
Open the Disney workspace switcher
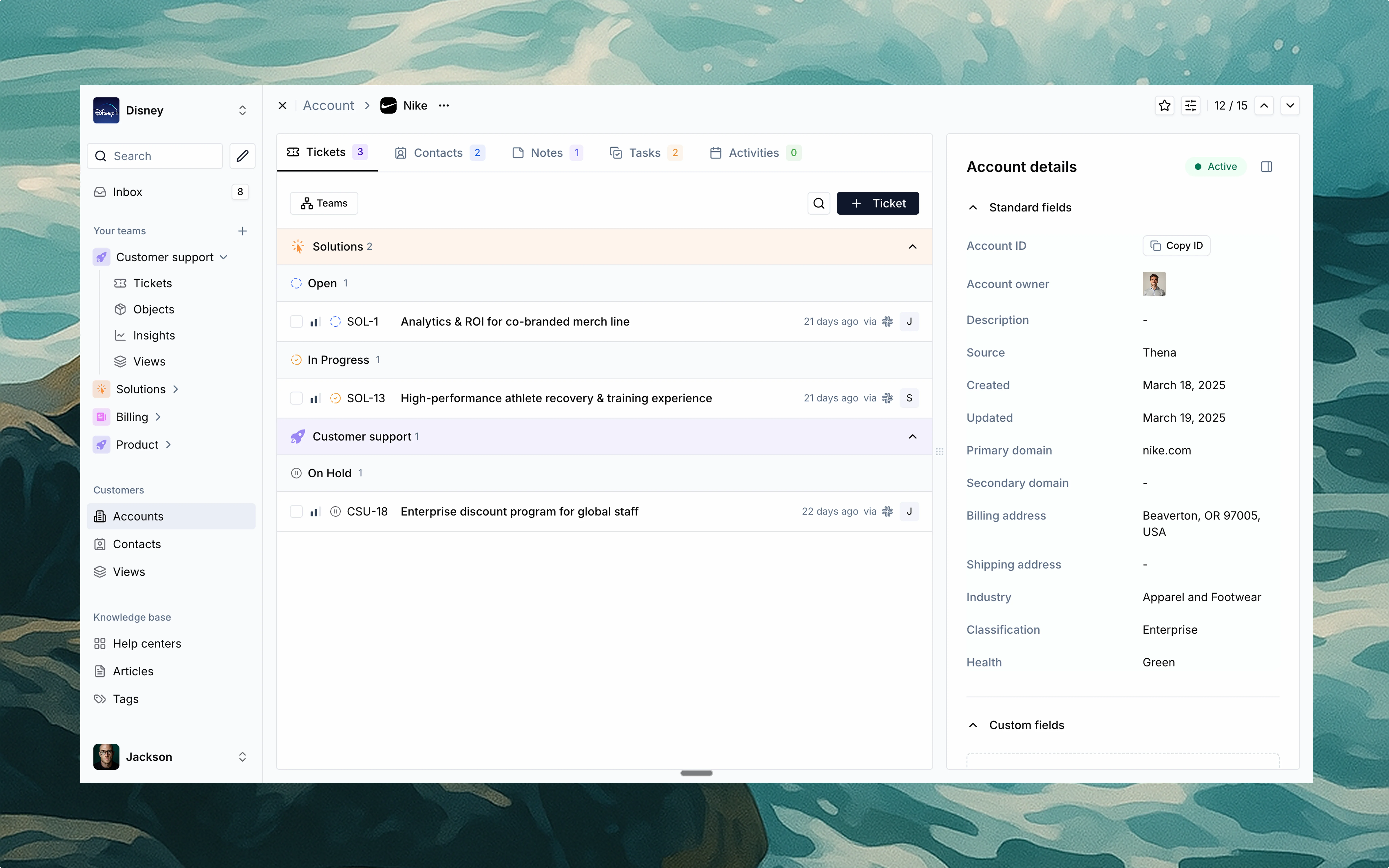171,110
